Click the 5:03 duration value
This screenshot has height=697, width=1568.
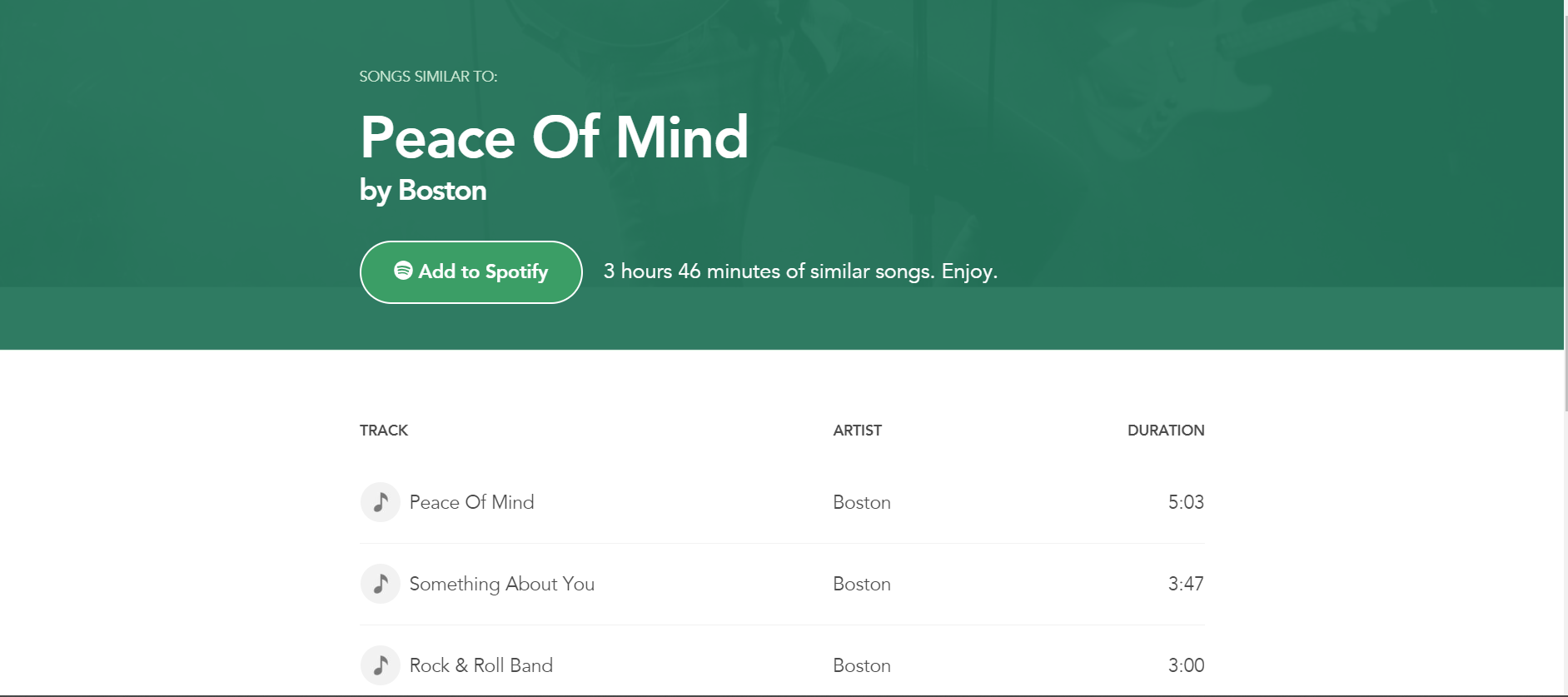[1186, 502]
